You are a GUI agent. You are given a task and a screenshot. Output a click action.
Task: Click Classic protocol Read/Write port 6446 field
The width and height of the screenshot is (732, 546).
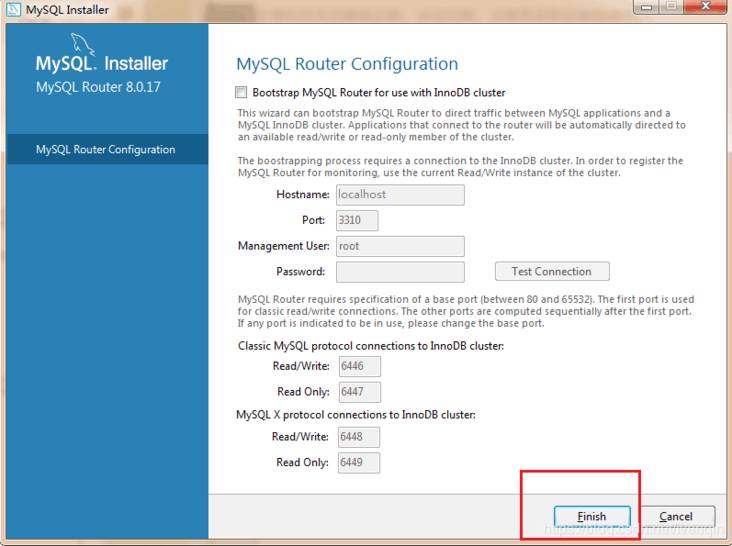coord(359,366)
